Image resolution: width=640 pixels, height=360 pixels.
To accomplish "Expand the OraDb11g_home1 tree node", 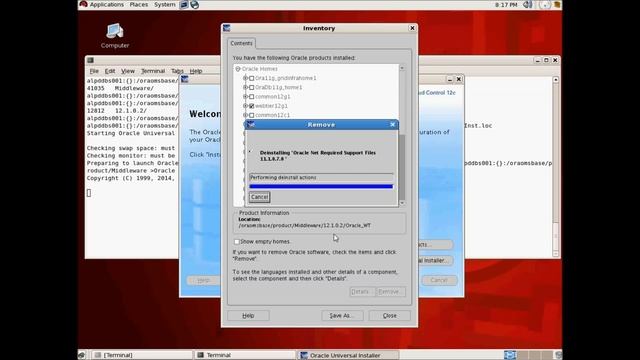I will (x=245, y=87).
